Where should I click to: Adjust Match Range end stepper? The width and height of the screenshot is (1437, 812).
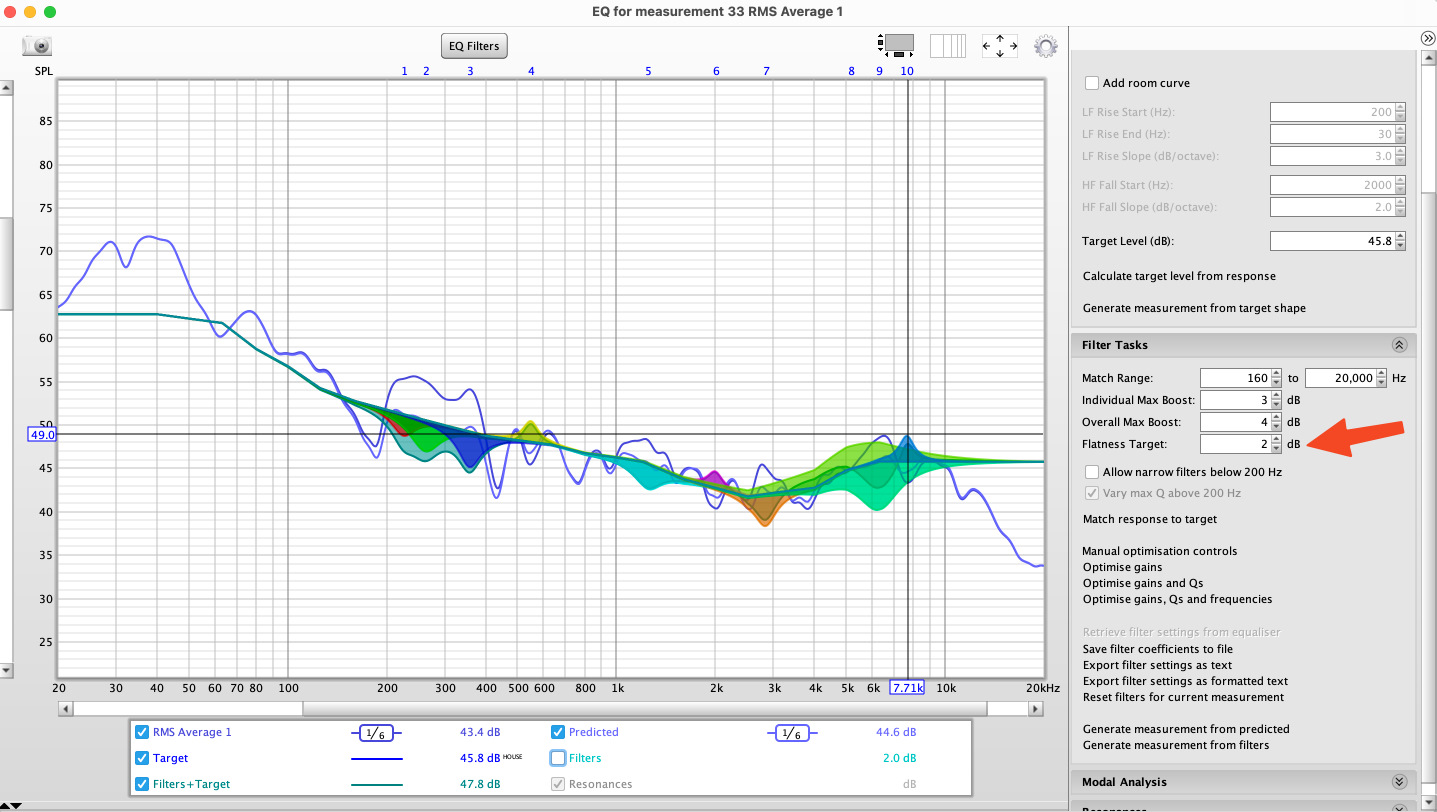click(x=1382, y=378)
